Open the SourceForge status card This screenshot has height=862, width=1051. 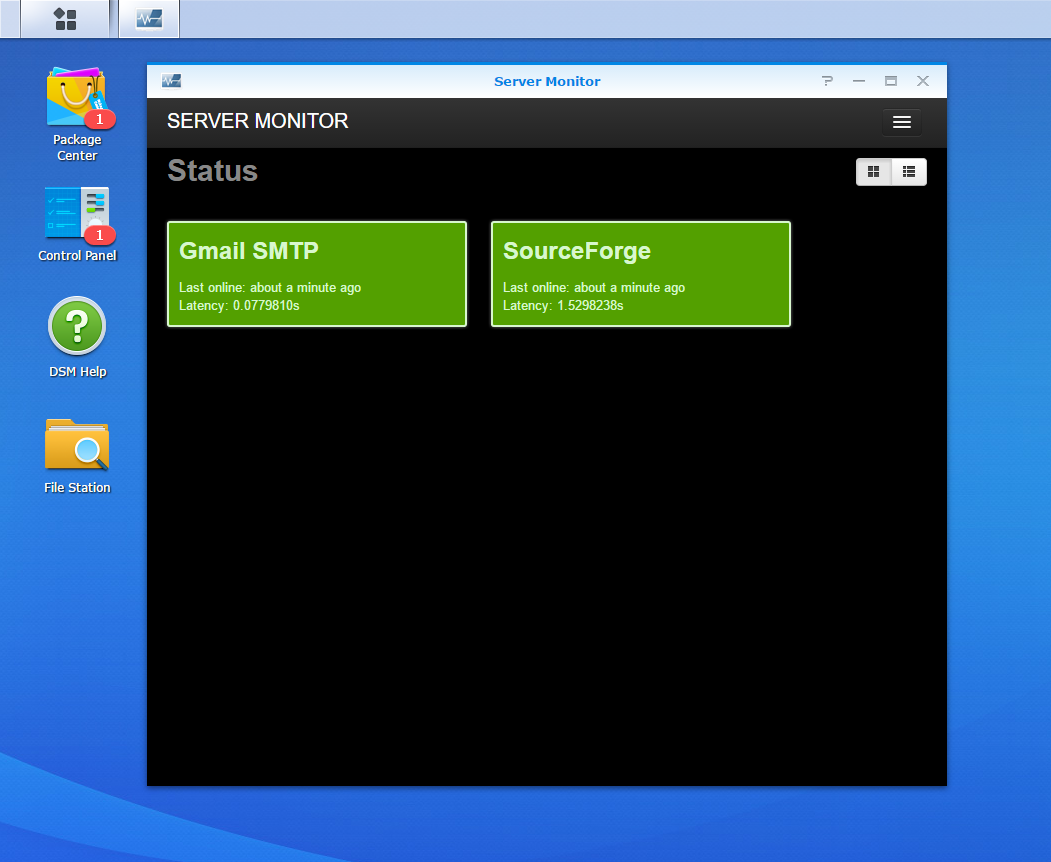click(x=641, y=274)
